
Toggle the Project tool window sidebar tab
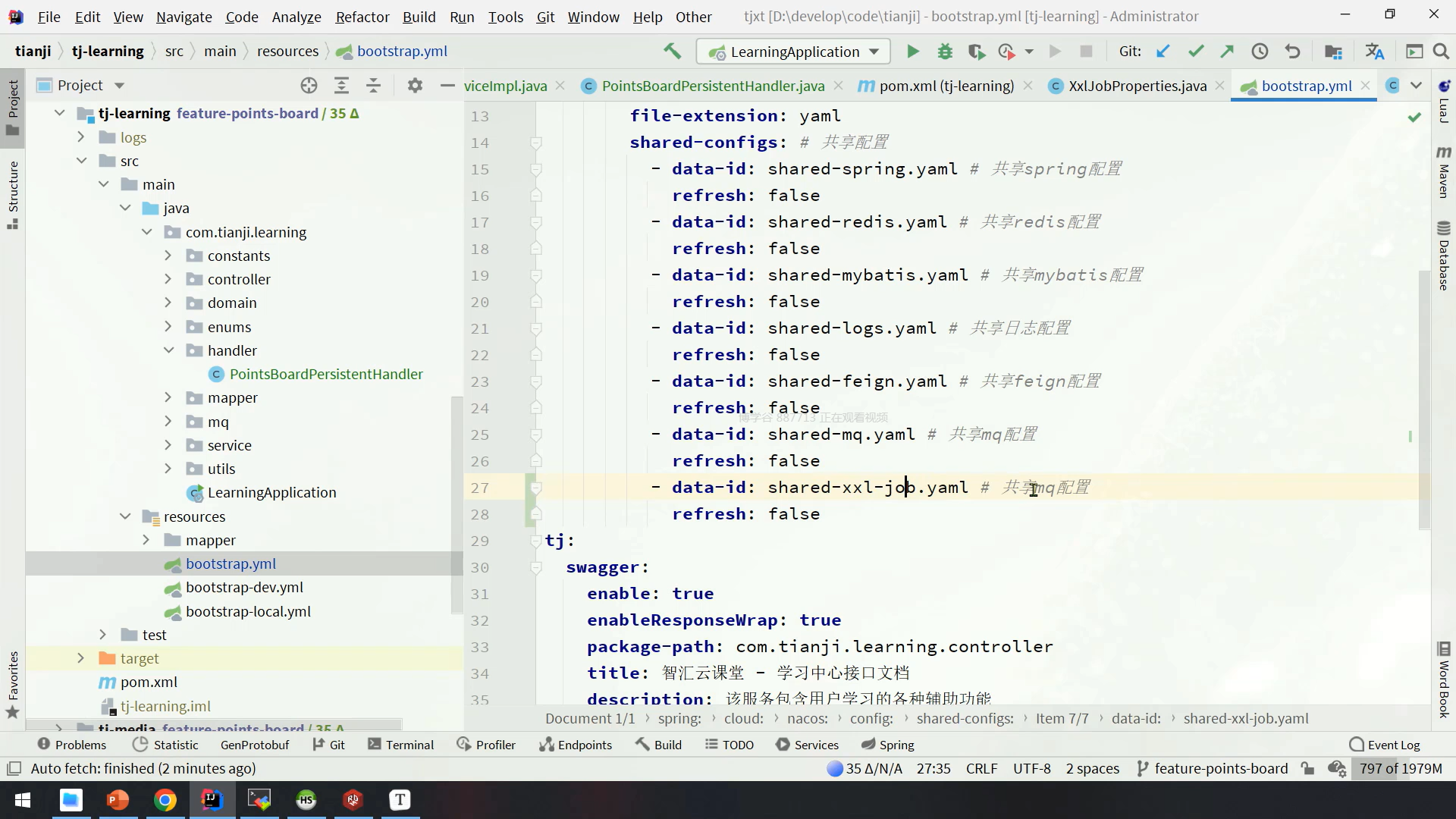point(13,106)
